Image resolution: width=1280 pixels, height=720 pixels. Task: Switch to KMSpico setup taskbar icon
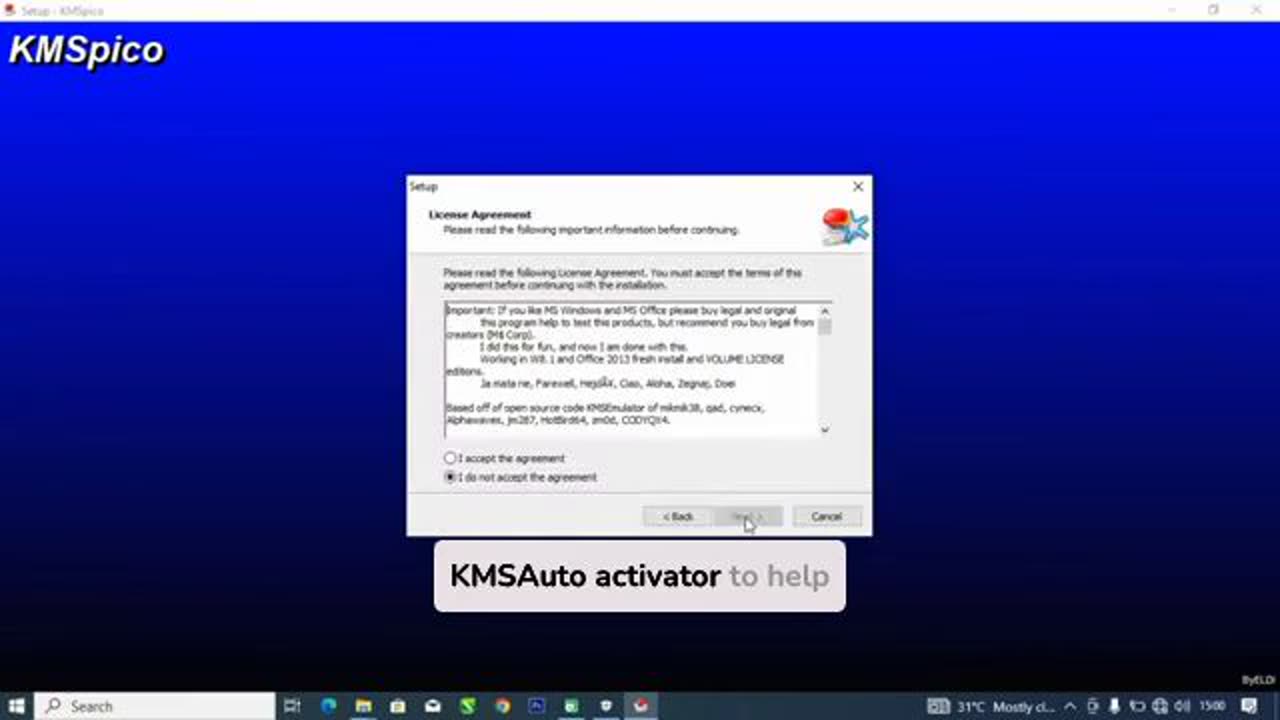click(641, 706)
